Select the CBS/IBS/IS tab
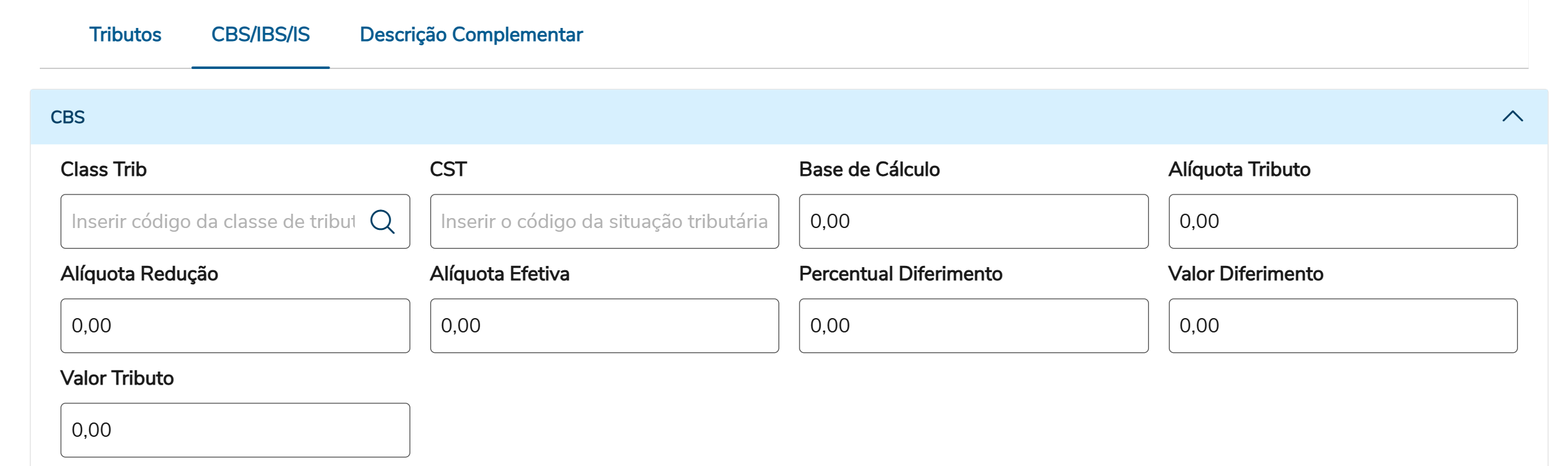 (x=261, y=35)
